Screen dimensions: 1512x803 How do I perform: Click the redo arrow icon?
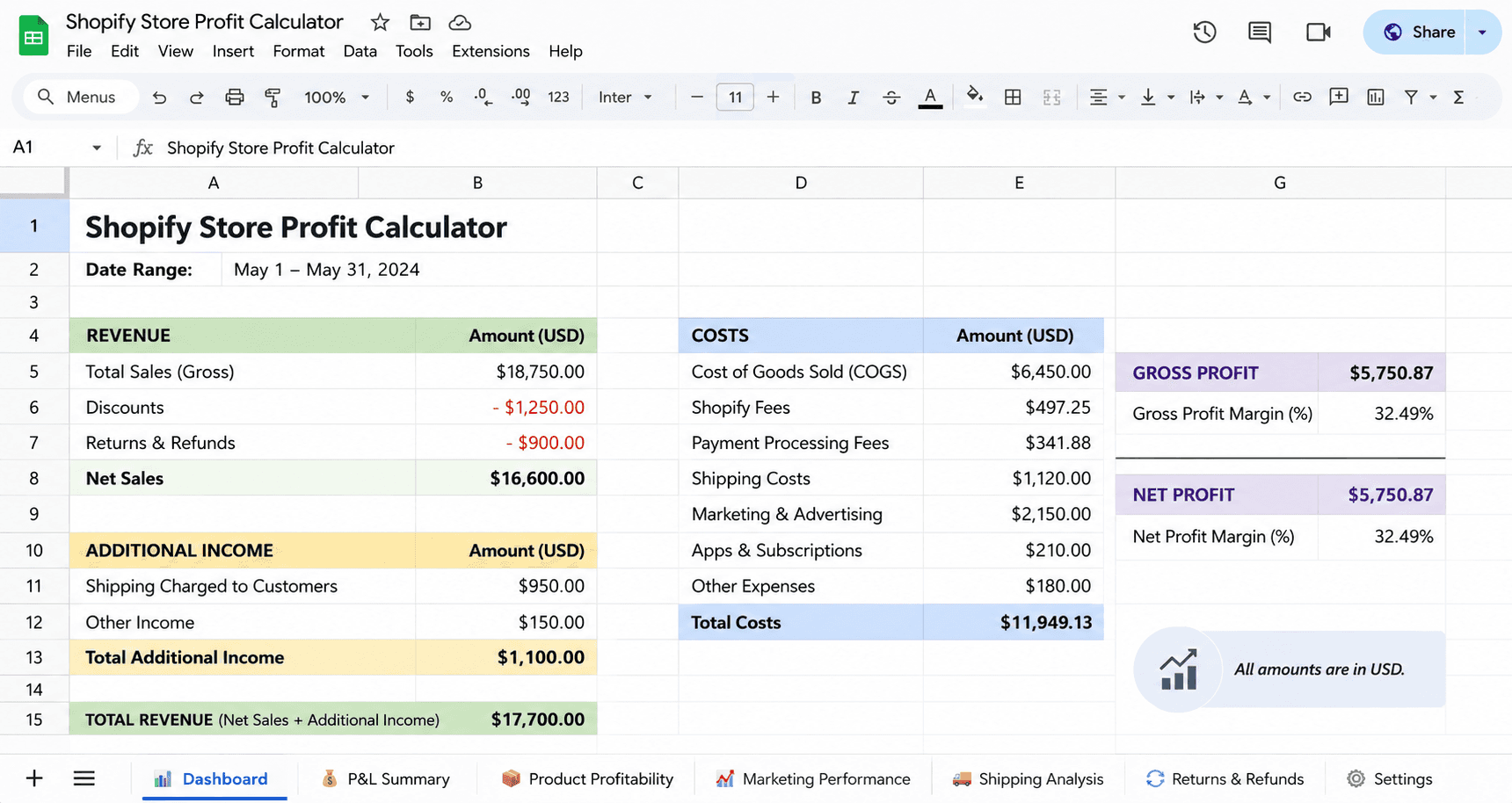pyautogui.click(x=197, y=98)
